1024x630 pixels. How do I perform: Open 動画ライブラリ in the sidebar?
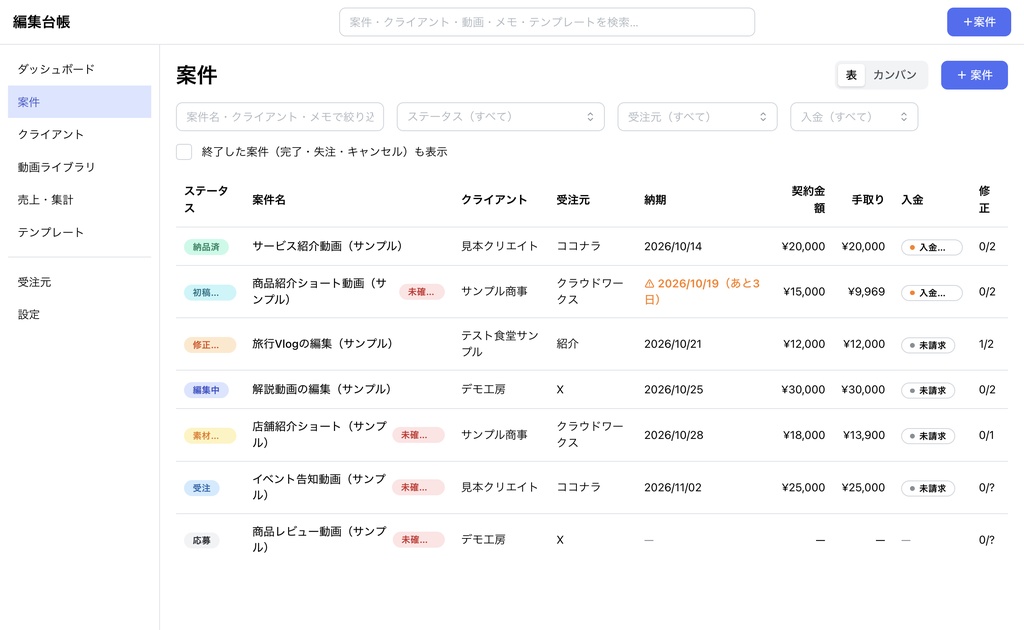80,167
